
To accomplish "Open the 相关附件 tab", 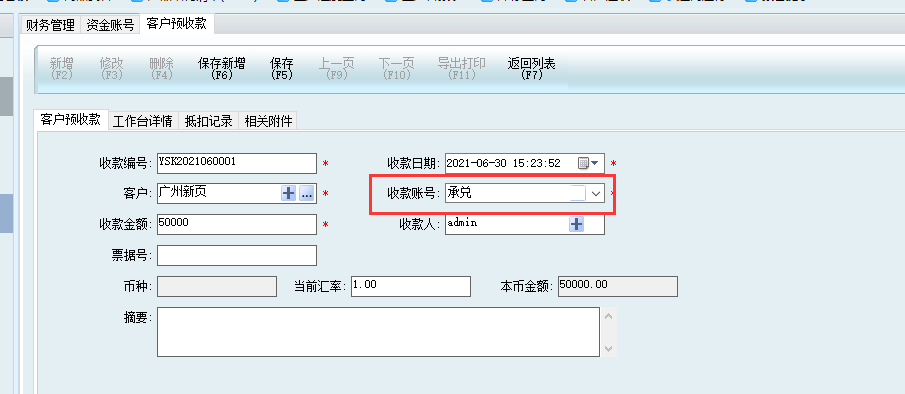I will click(268, 121).
